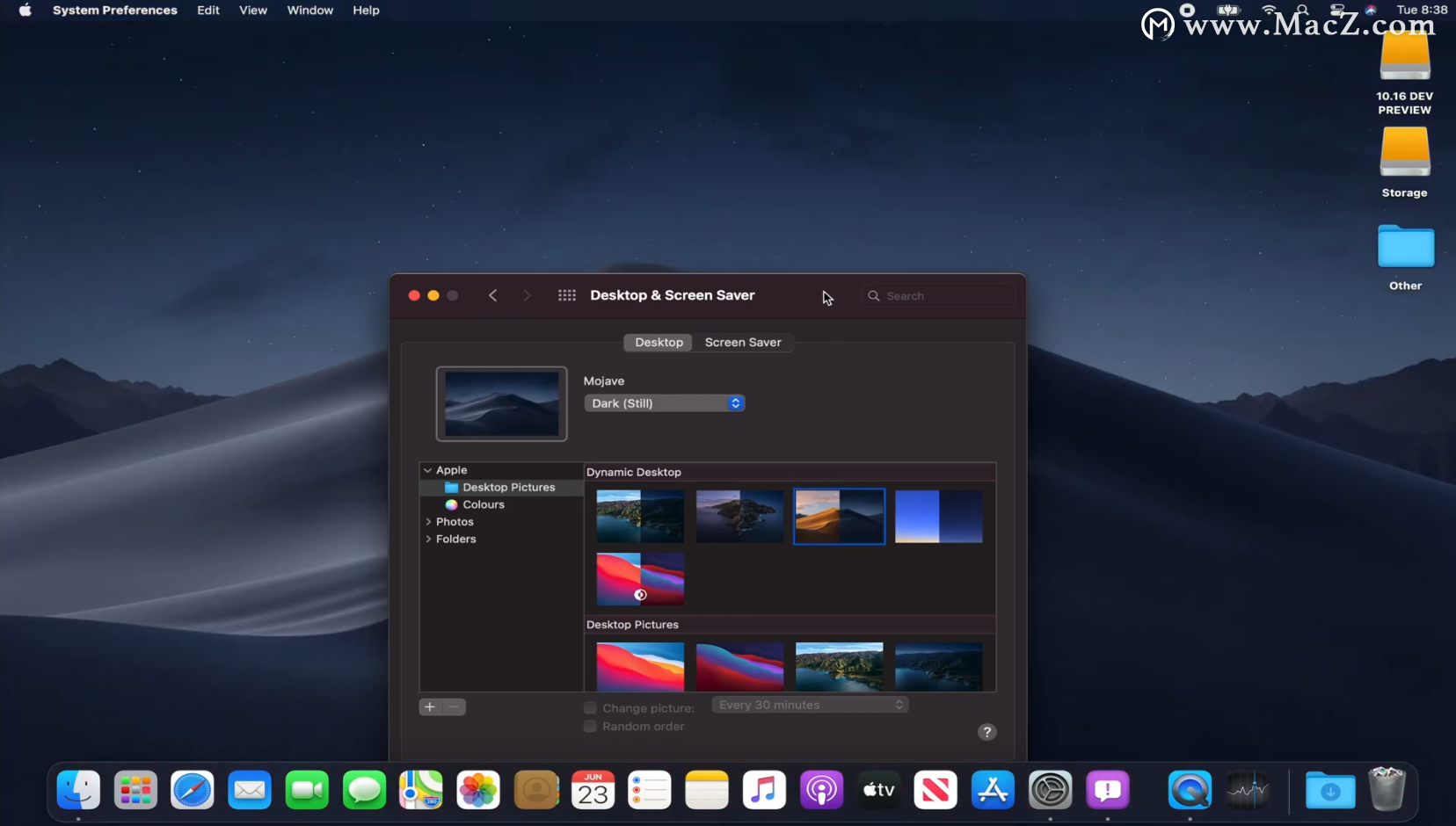
Task: Select light Big Sur graphic under Desktop Pictures
Action: pos(640,667)
